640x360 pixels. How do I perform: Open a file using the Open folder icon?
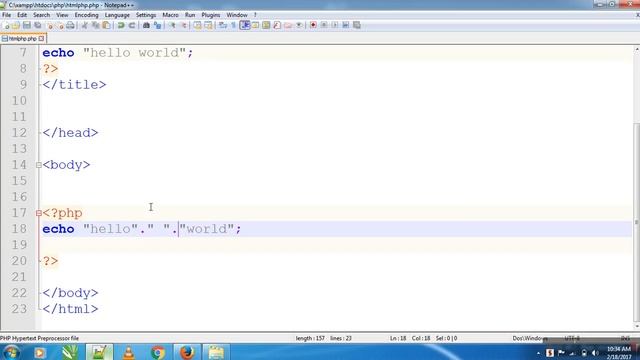(x=16, y=25)
